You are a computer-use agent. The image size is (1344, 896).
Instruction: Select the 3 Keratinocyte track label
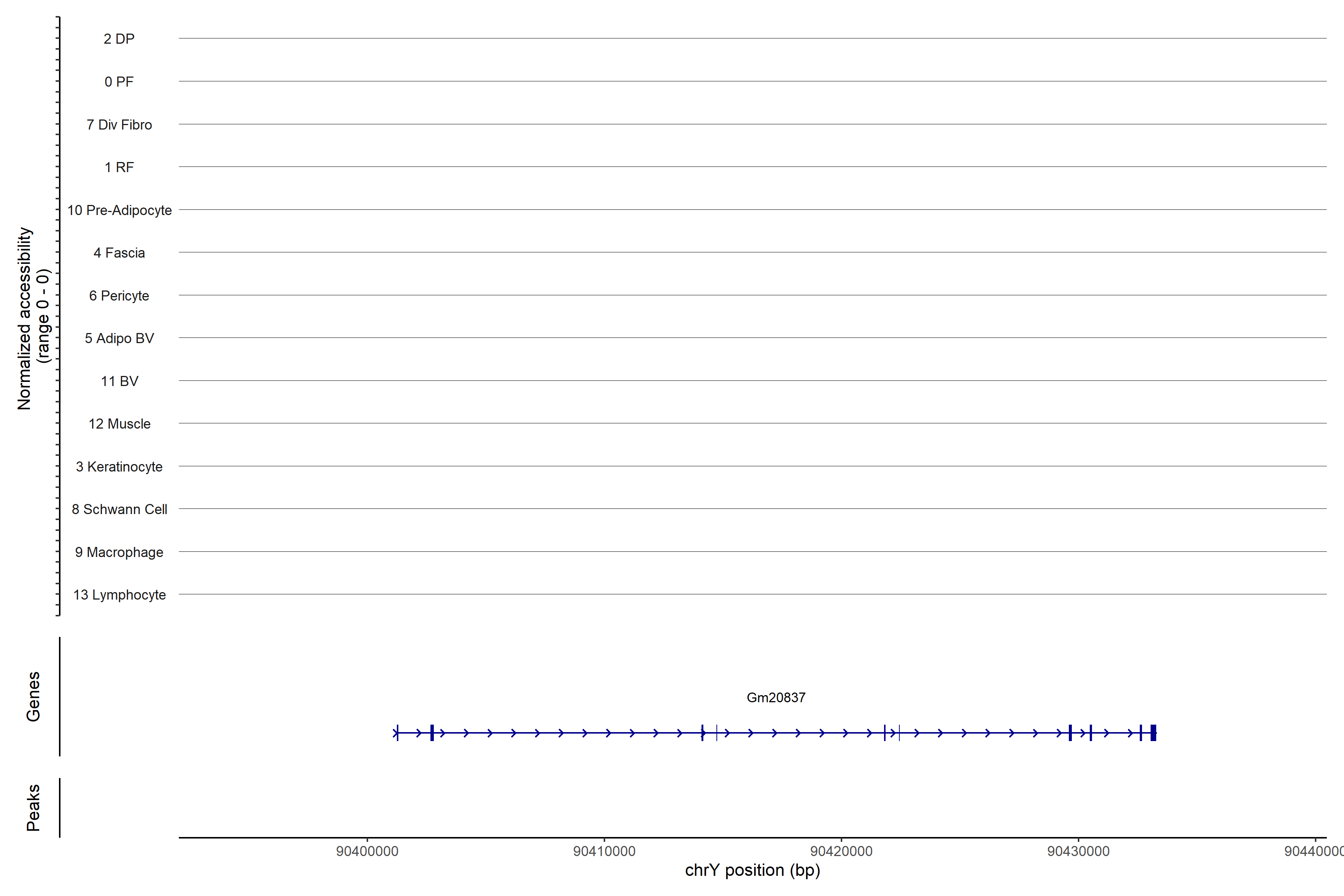[119, 467]
